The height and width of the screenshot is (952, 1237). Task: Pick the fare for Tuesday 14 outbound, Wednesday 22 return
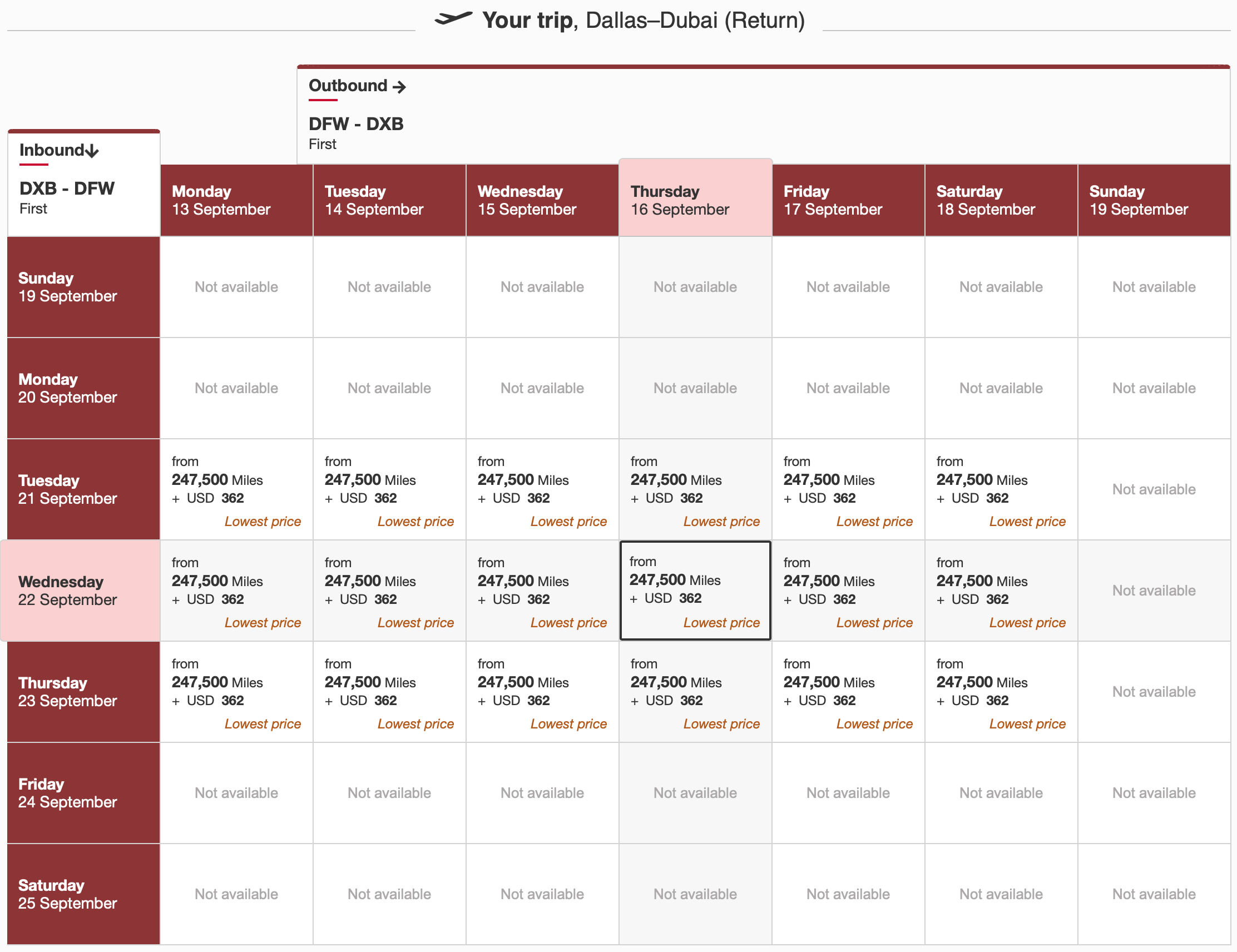point(389,590)
